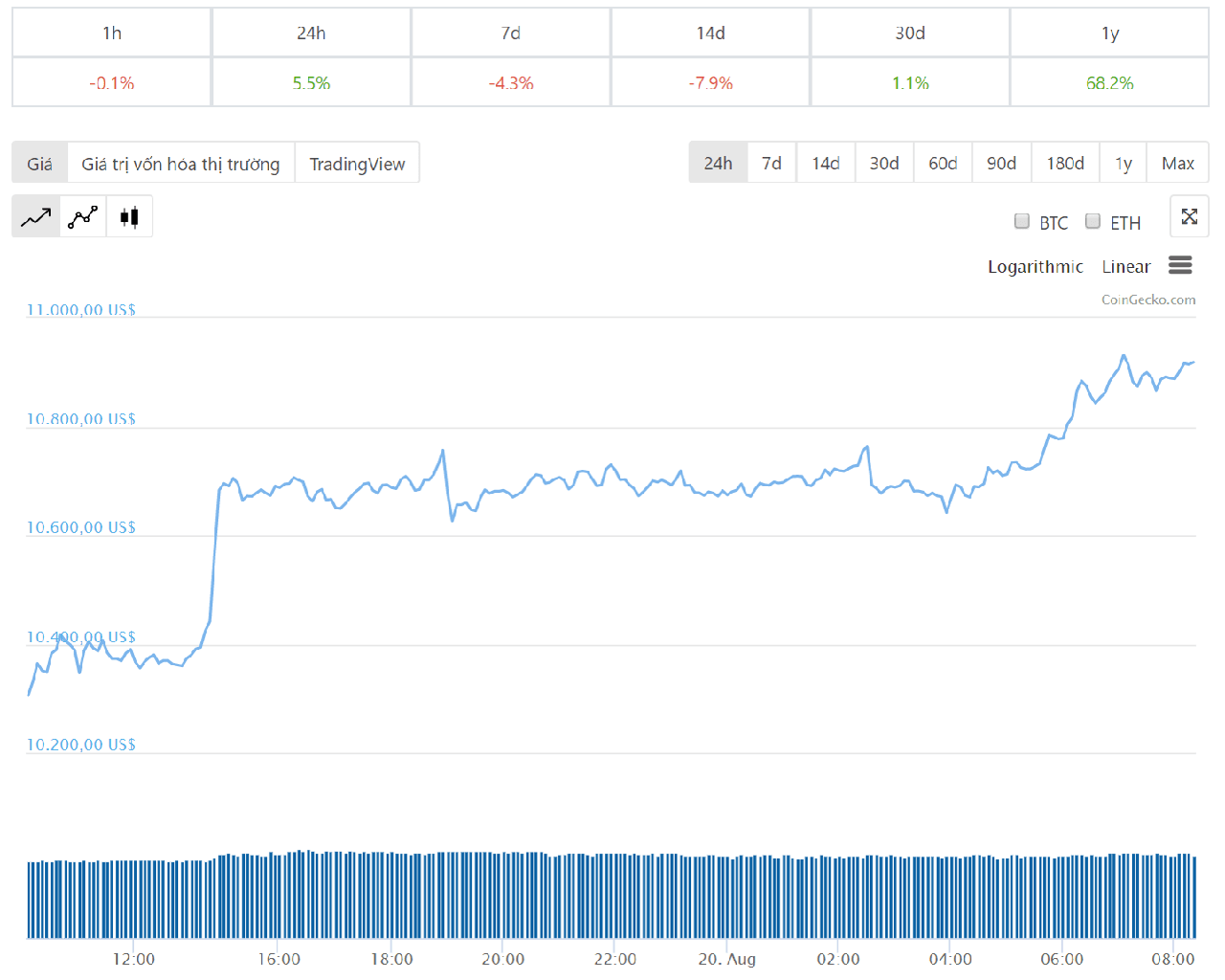Click the volume bars above 22:00
The width and height of the screenshot is (1225, 980).
pyautogui.click(x=614, y=896)
